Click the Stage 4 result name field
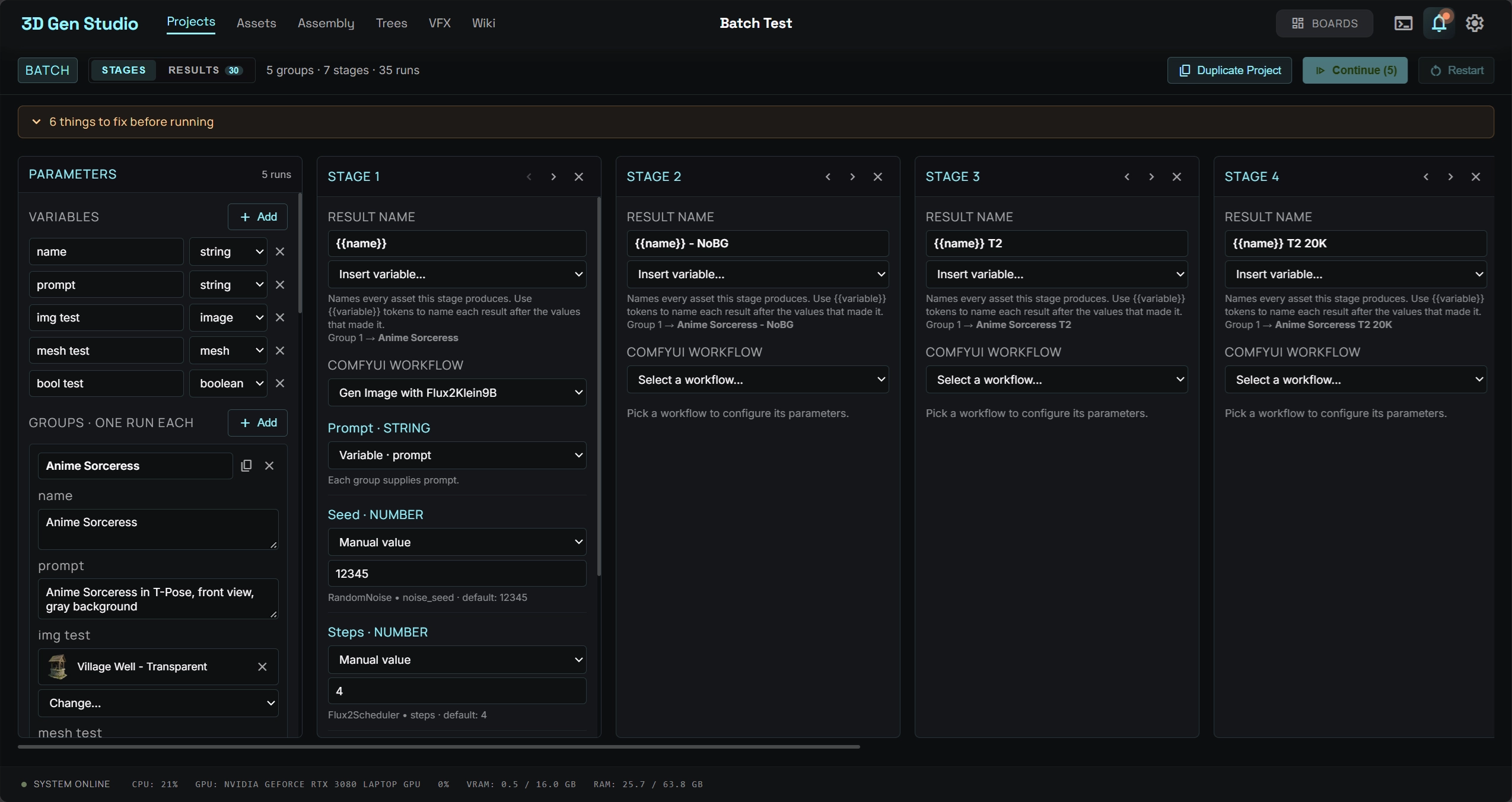 tap(1356, 243)
